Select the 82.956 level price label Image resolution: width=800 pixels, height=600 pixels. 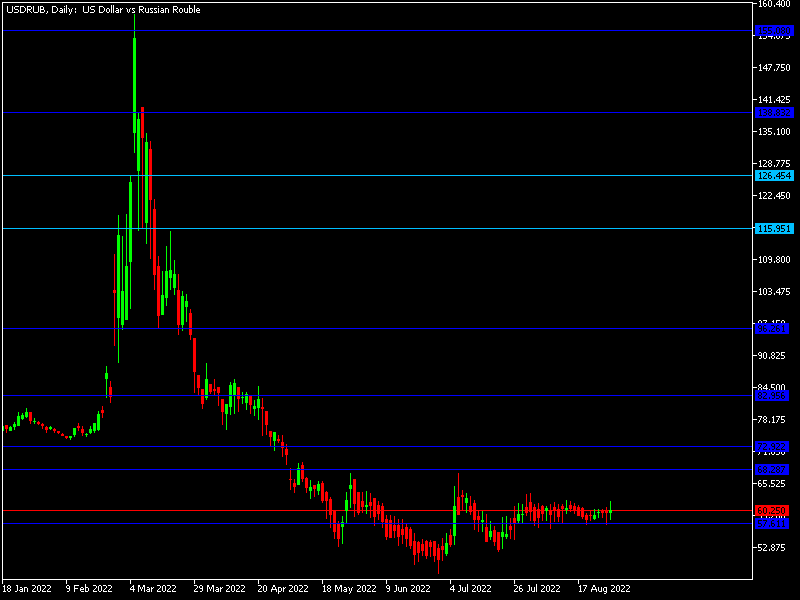click(771, 395)
